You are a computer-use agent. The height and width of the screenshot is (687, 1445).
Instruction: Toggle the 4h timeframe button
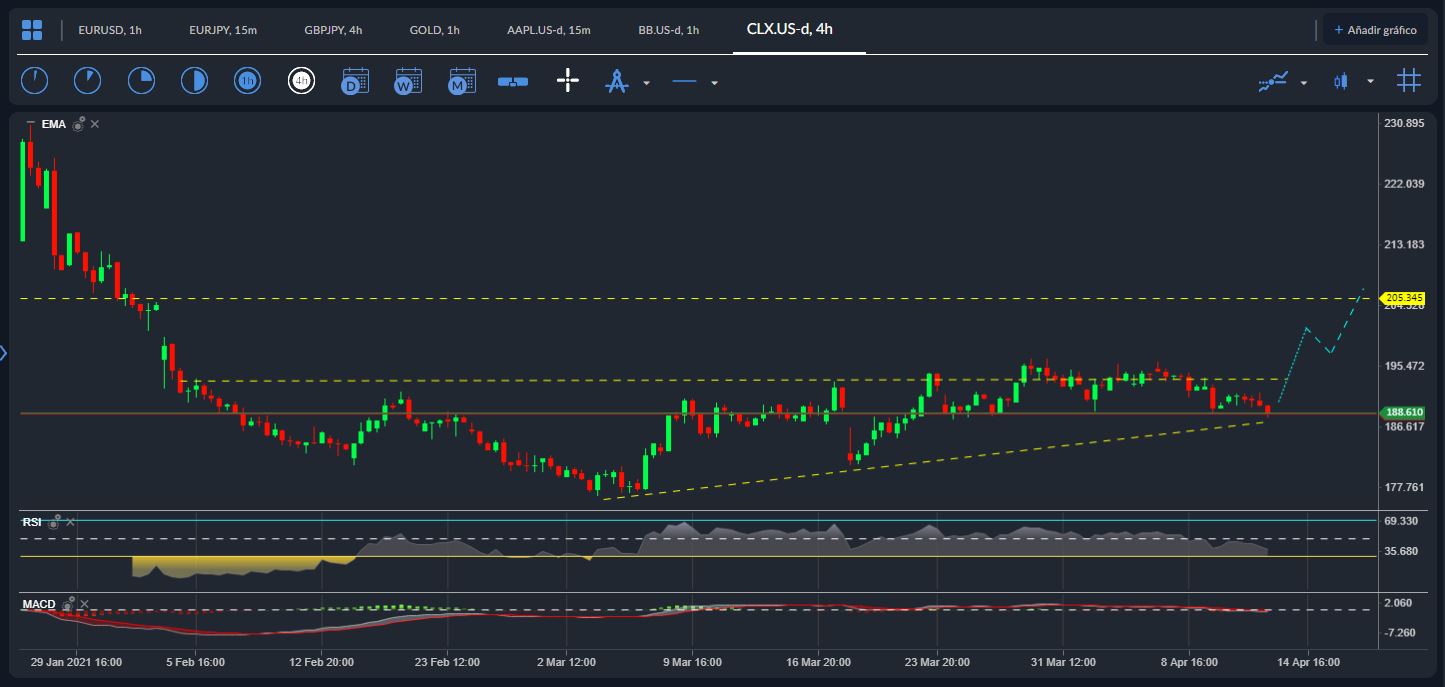pos(301,81)
